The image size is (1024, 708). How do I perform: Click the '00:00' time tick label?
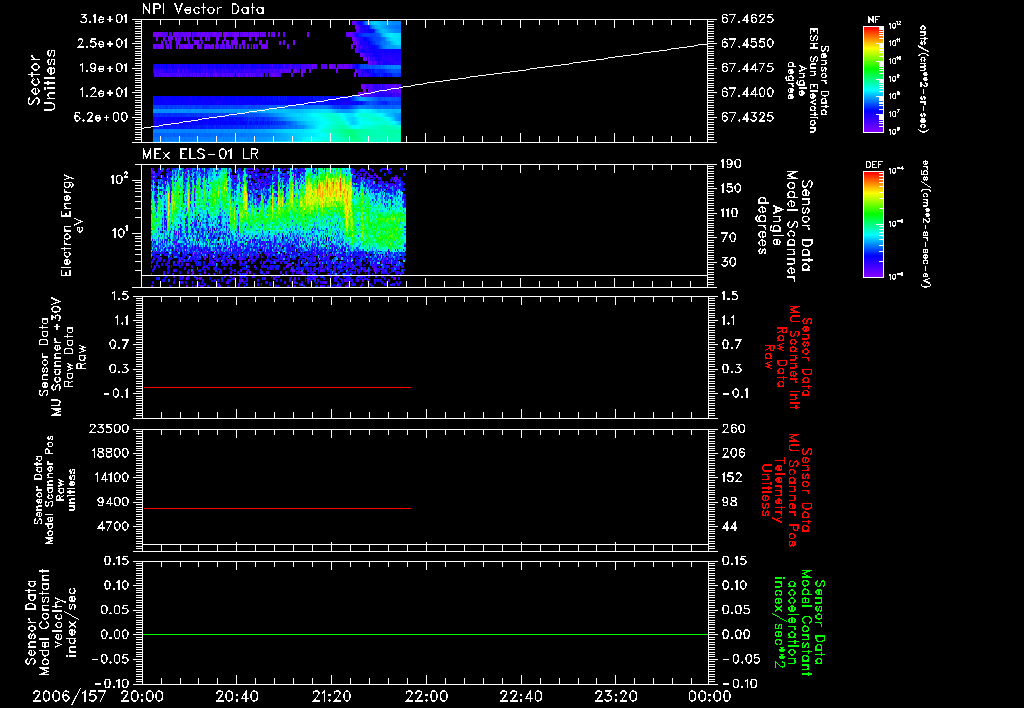[x=709, y=697]
